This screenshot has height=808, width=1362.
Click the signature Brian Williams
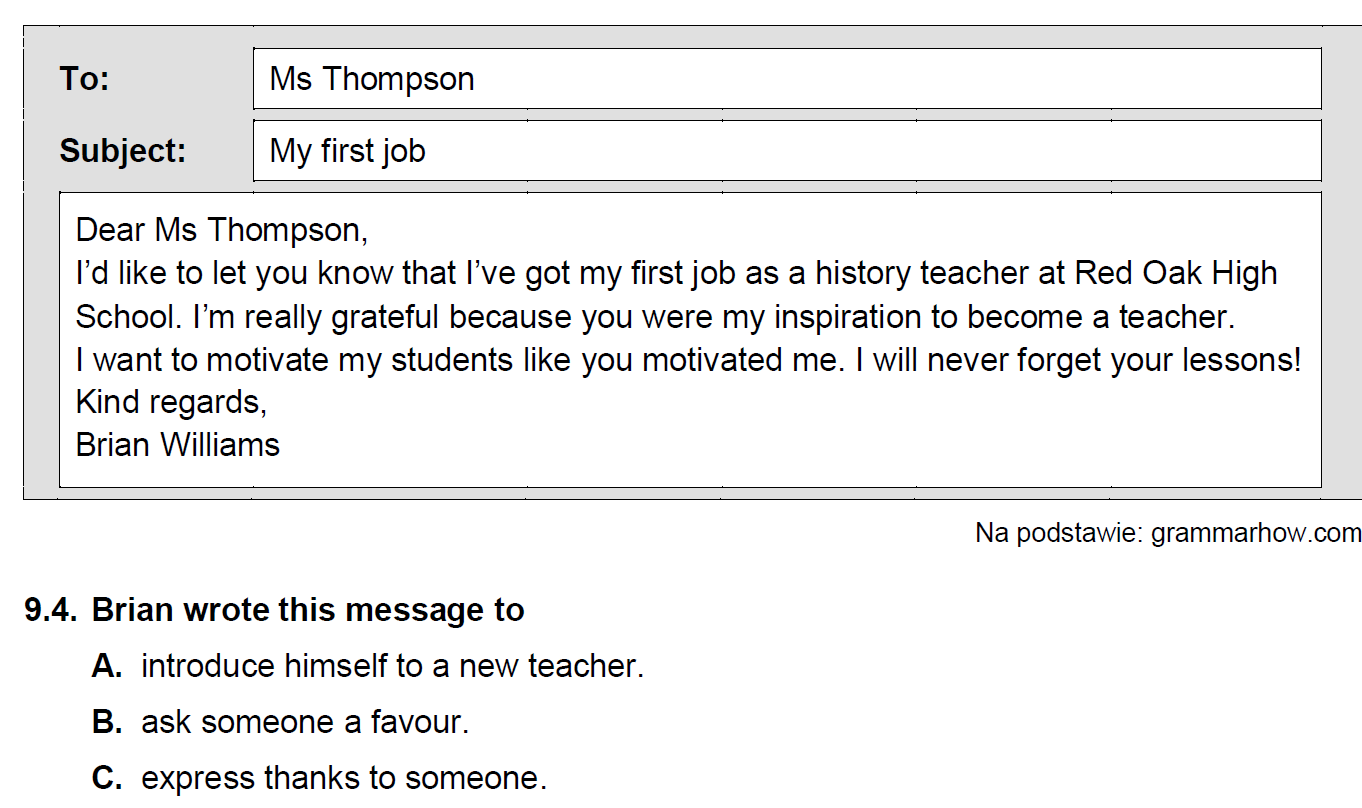coord(178,444)
